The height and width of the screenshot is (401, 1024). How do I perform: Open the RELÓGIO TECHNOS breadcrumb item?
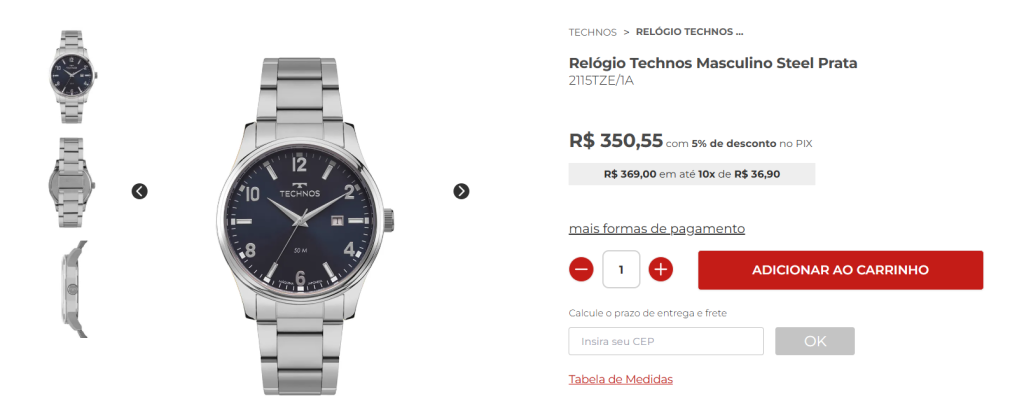pos(690,32)
